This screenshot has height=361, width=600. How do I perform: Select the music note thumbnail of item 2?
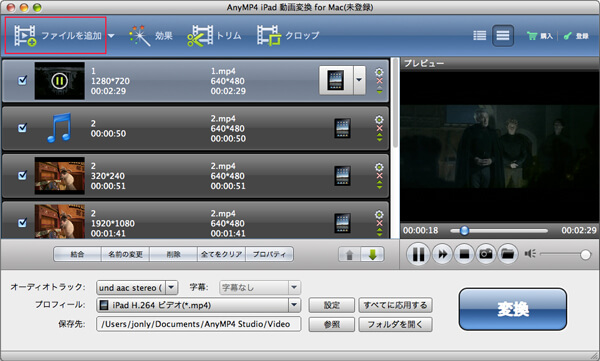[59, 128]
